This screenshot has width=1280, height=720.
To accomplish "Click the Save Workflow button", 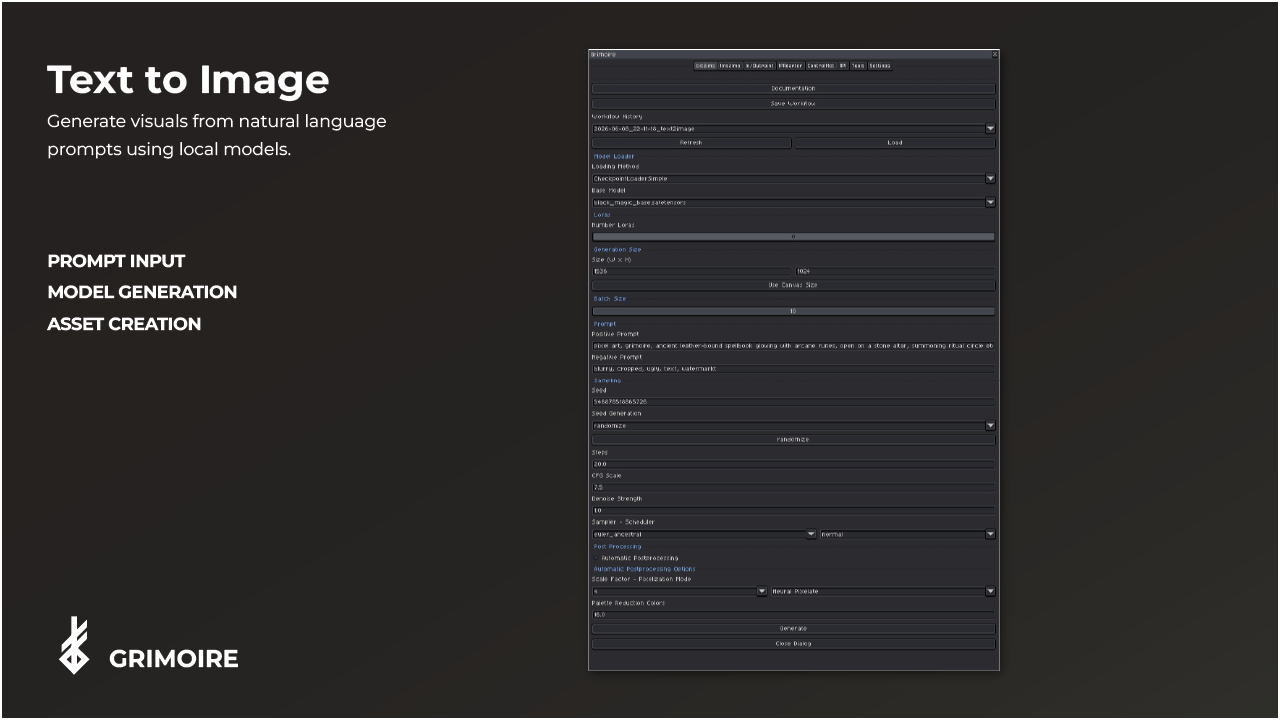I will [x=794, y=103].
